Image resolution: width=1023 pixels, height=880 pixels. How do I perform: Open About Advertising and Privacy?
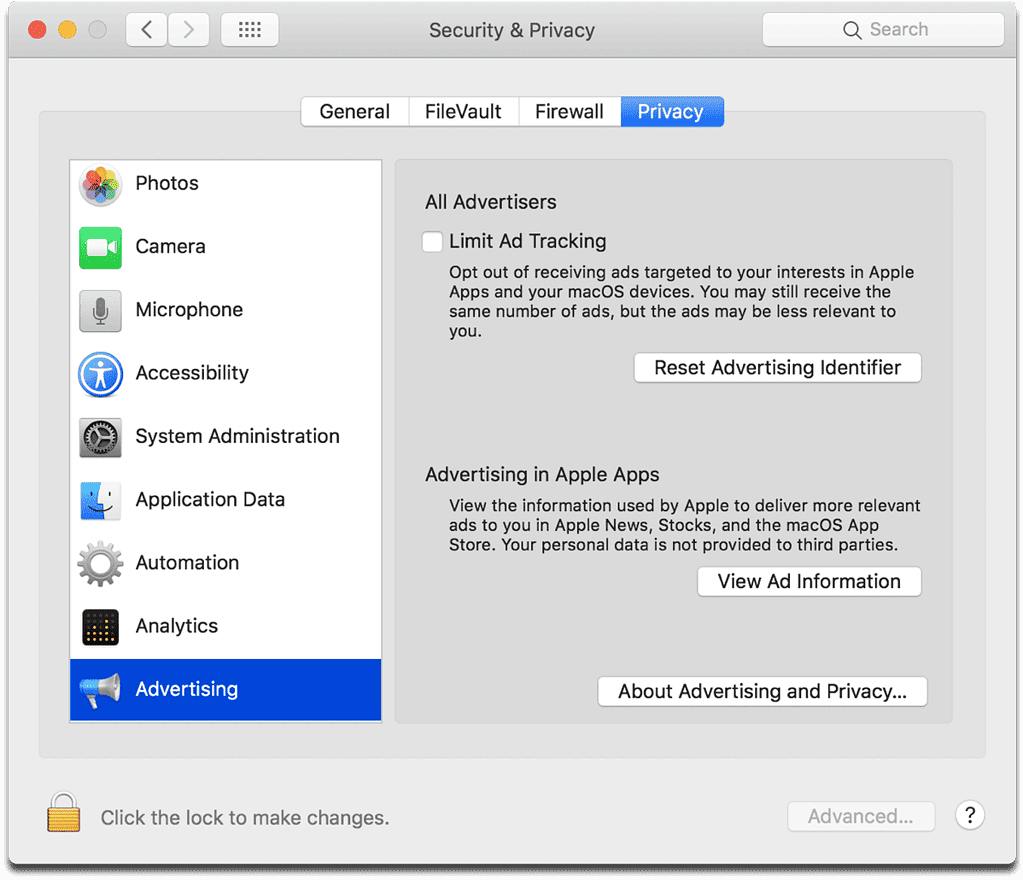762,692
